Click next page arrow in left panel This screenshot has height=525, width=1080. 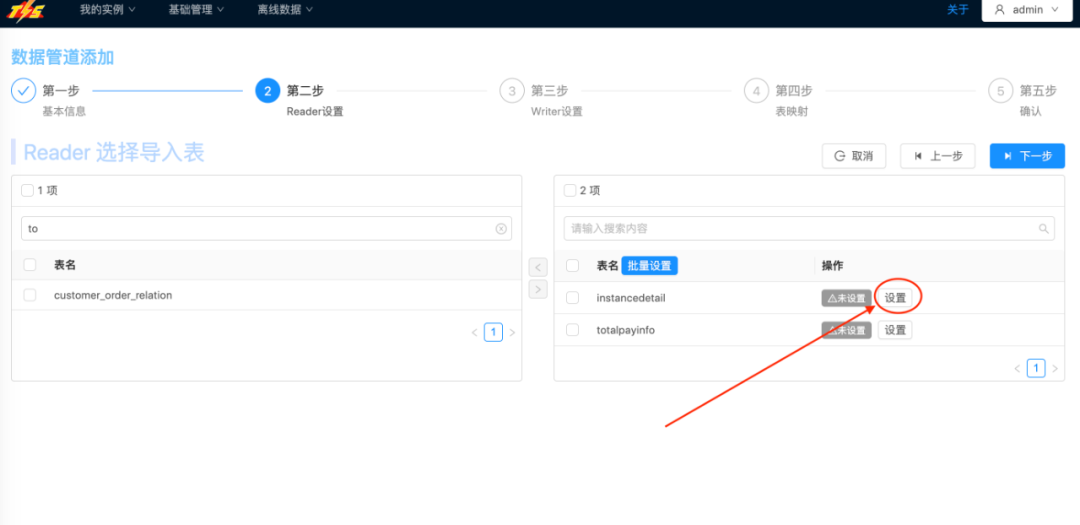[x=512, y=333]
